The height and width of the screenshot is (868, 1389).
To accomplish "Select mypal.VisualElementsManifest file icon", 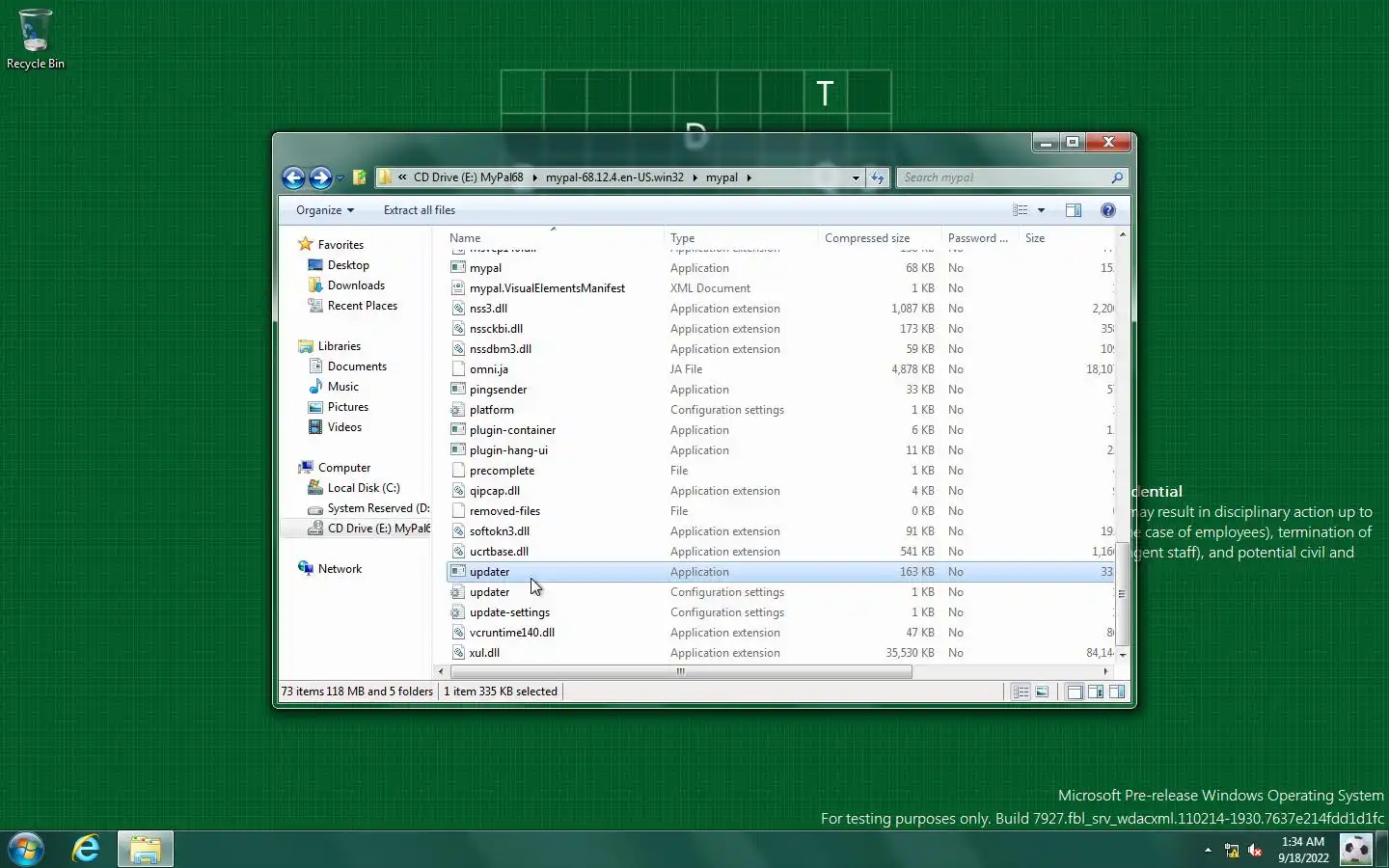I will pyautogui.click(x=459, y=288).
